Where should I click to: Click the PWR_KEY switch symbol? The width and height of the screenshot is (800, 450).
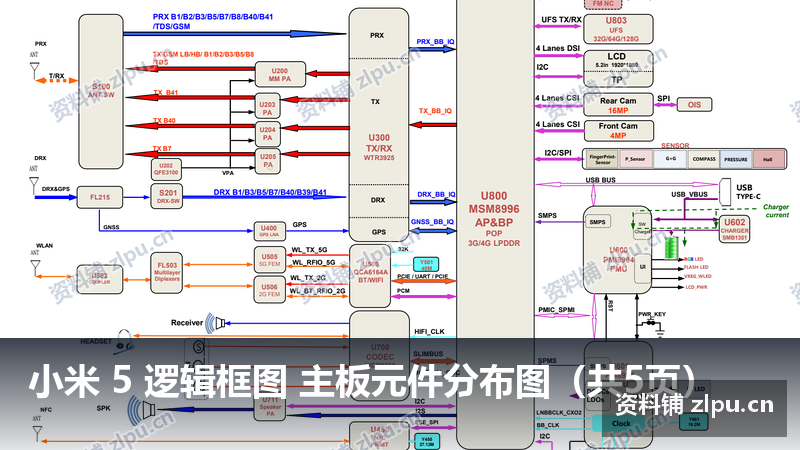pos(649,322)
